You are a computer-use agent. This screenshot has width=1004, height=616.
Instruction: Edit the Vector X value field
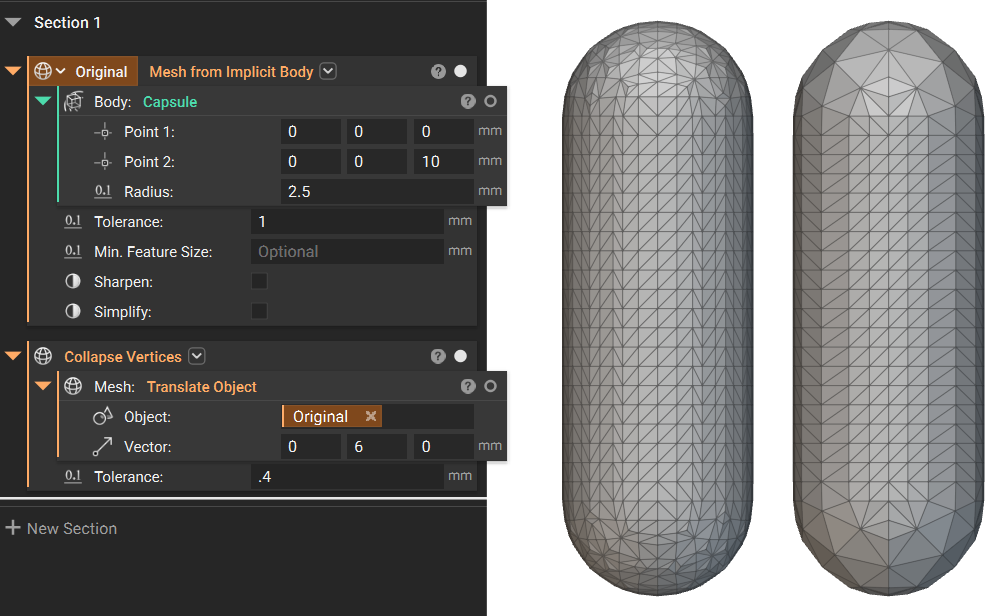(x=311, y=447)
